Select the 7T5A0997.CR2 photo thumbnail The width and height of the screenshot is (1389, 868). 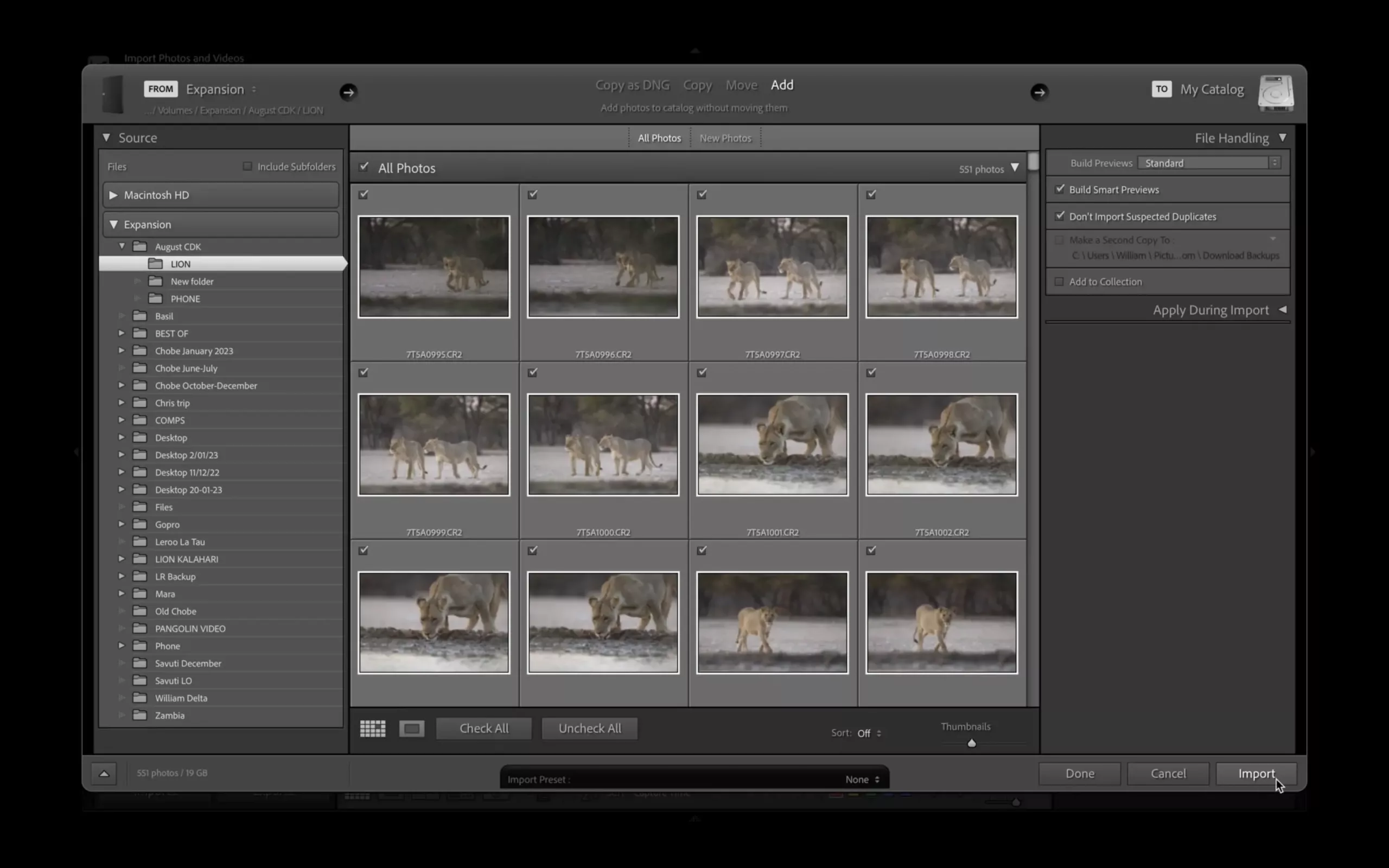772,267
